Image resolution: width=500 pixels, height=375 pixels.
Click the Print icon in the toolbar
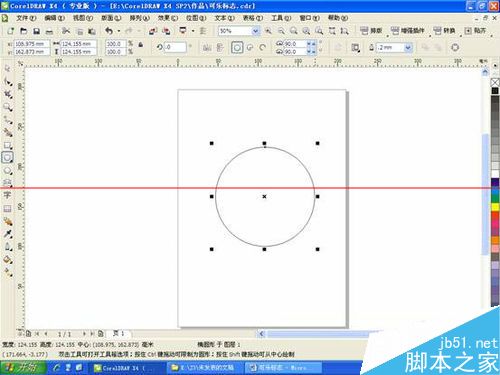click(49, 31)
